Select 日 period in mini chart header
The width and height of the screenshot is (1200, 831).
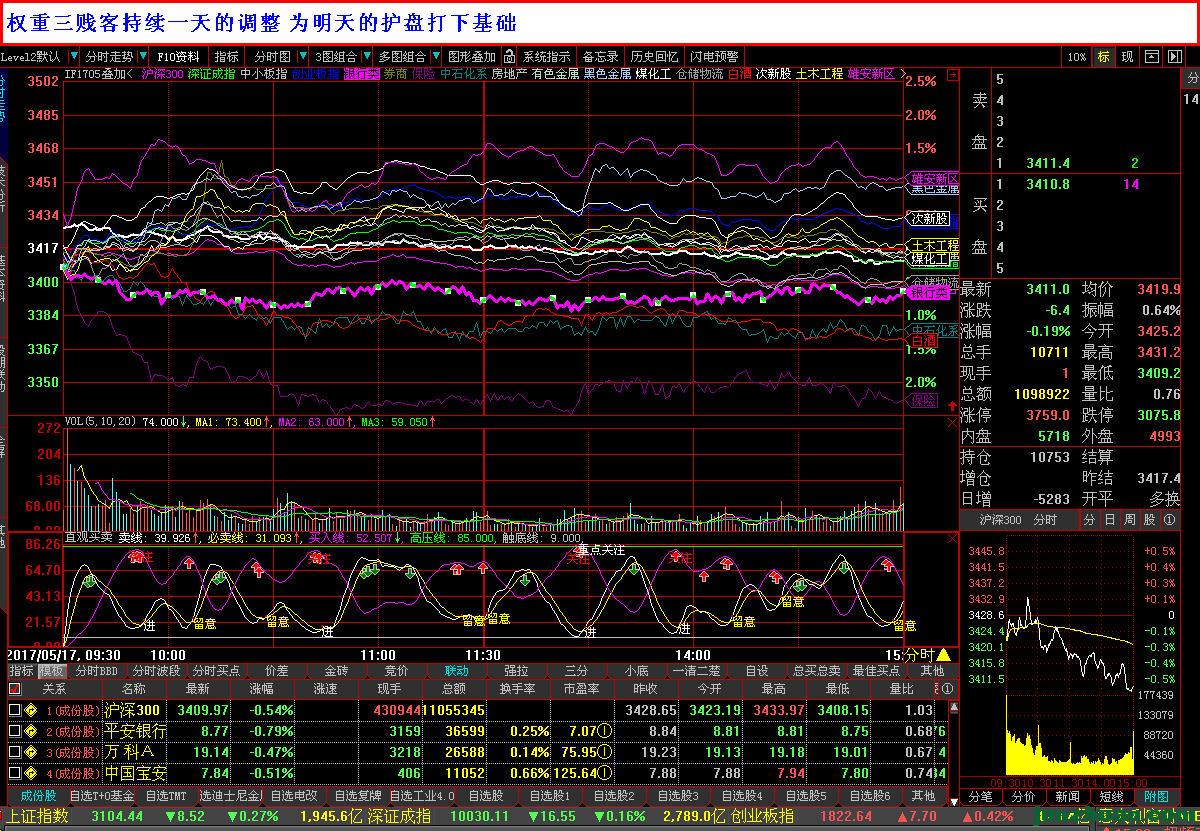(x=1111, y=520)
